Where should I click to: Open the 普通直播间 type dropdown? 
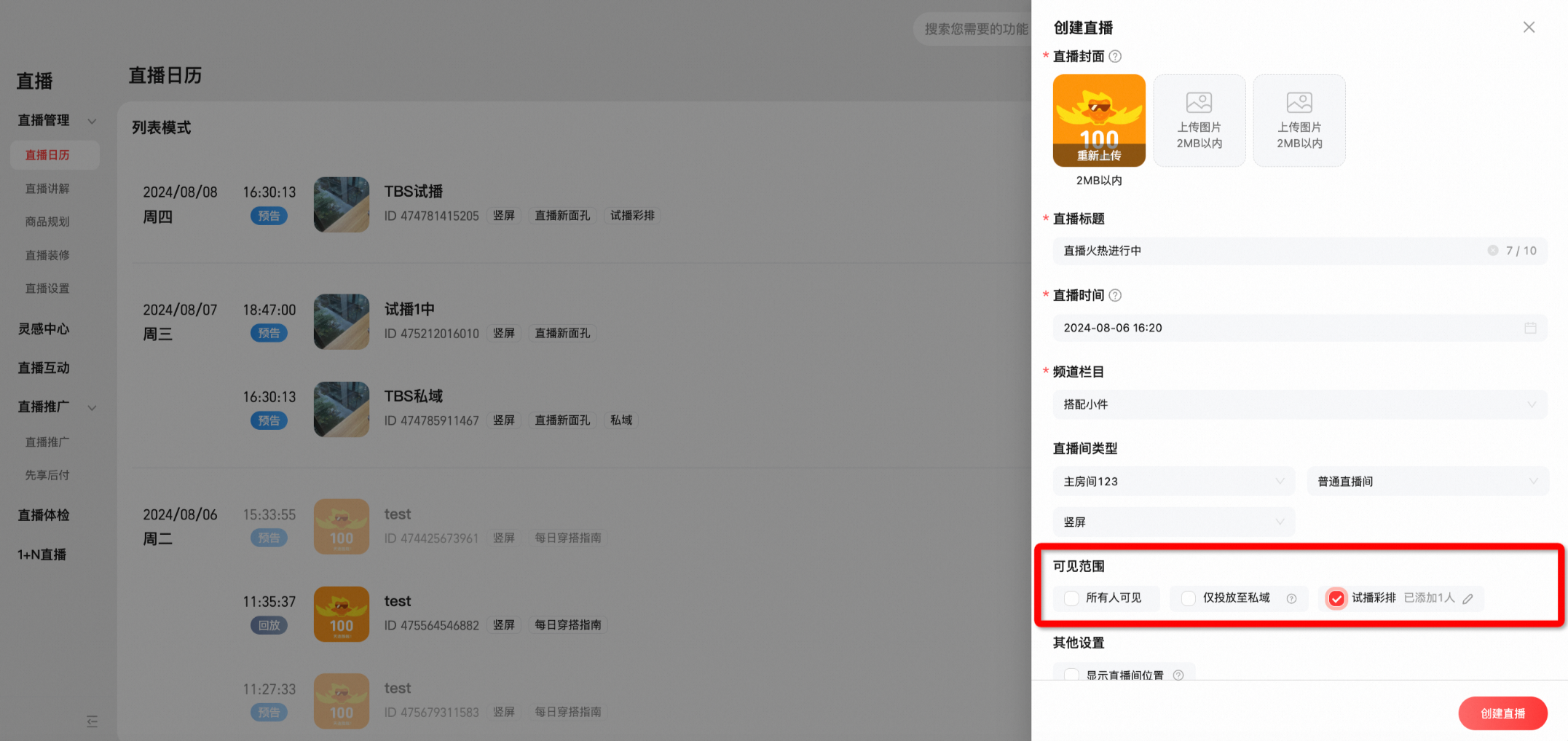pyautogui.click(x=1427, y=481)
